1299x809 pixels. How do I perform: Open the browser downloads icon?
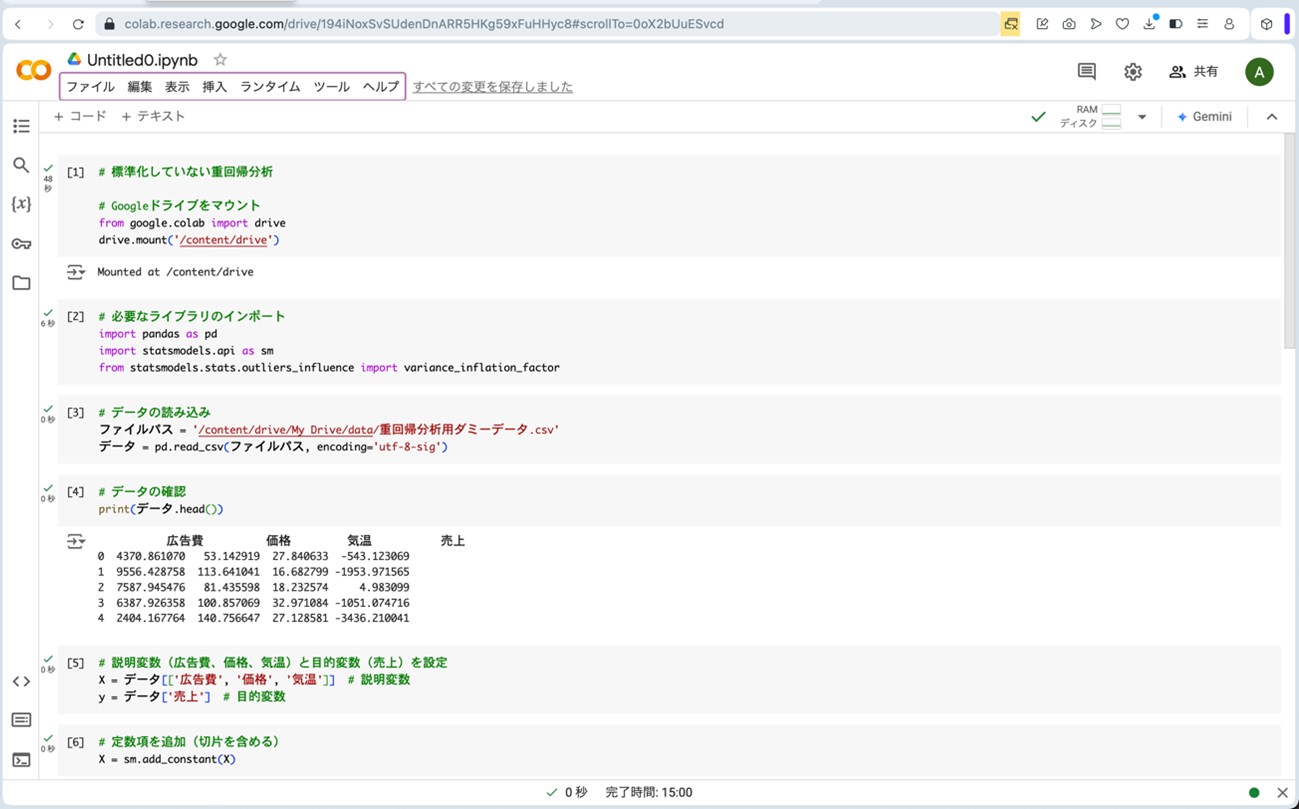pos(1149,24)
